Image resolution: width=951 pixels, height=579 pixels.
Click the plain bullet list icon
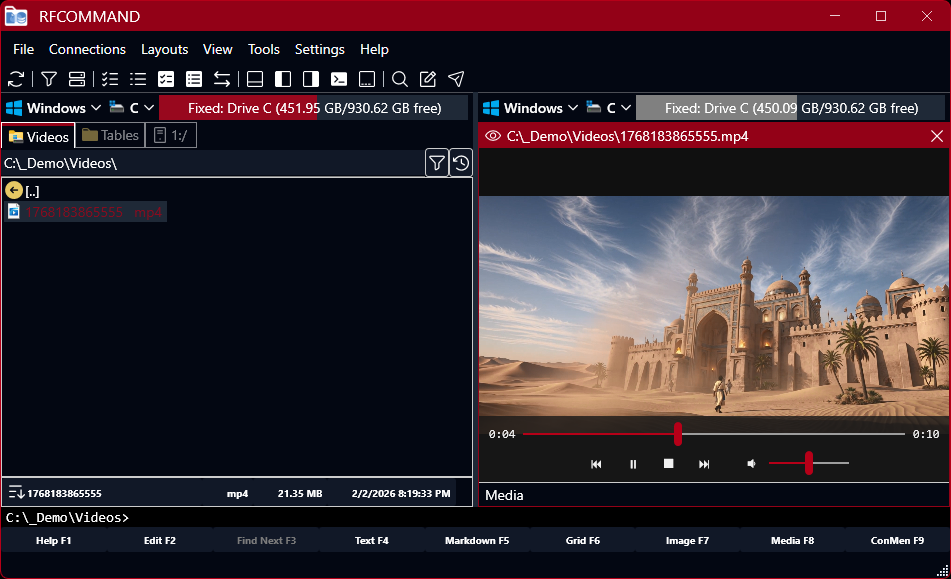pyautogui.click(x=138, y=79)
